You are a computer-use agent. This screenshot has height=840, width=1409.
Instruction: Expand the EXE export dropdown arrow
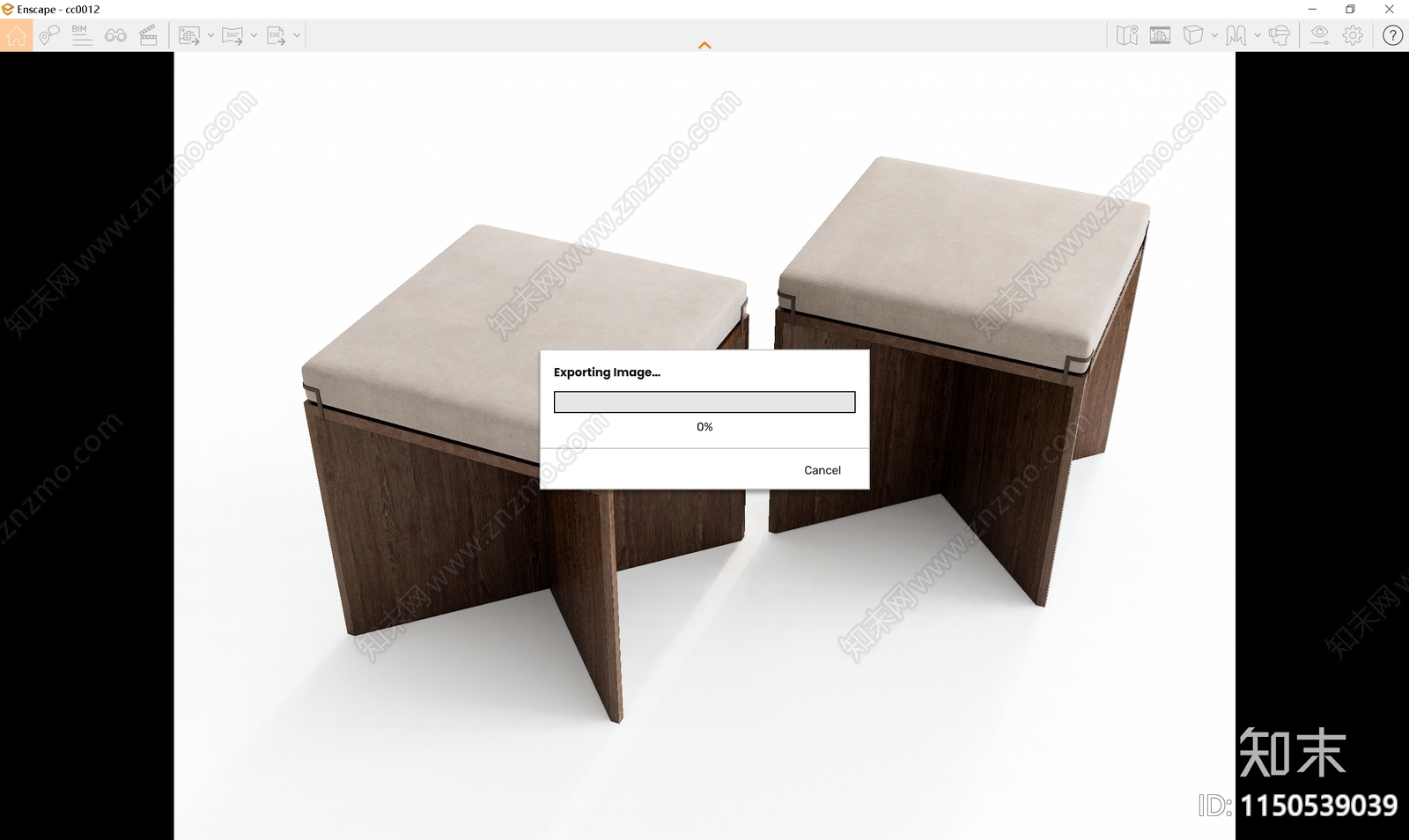(x=297, y=35)
